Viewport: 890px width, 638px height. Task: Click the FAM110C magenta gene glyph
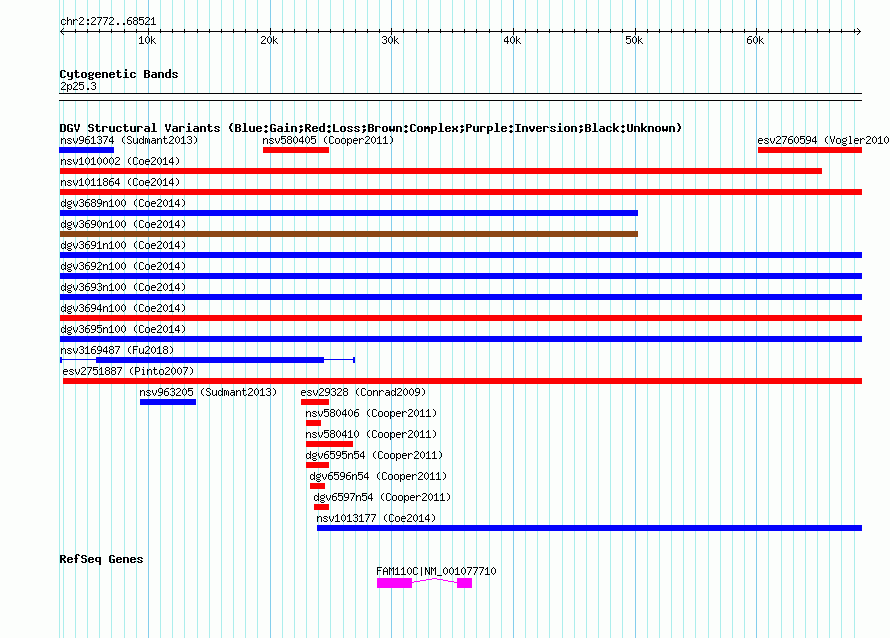click(x=425, y=583)
